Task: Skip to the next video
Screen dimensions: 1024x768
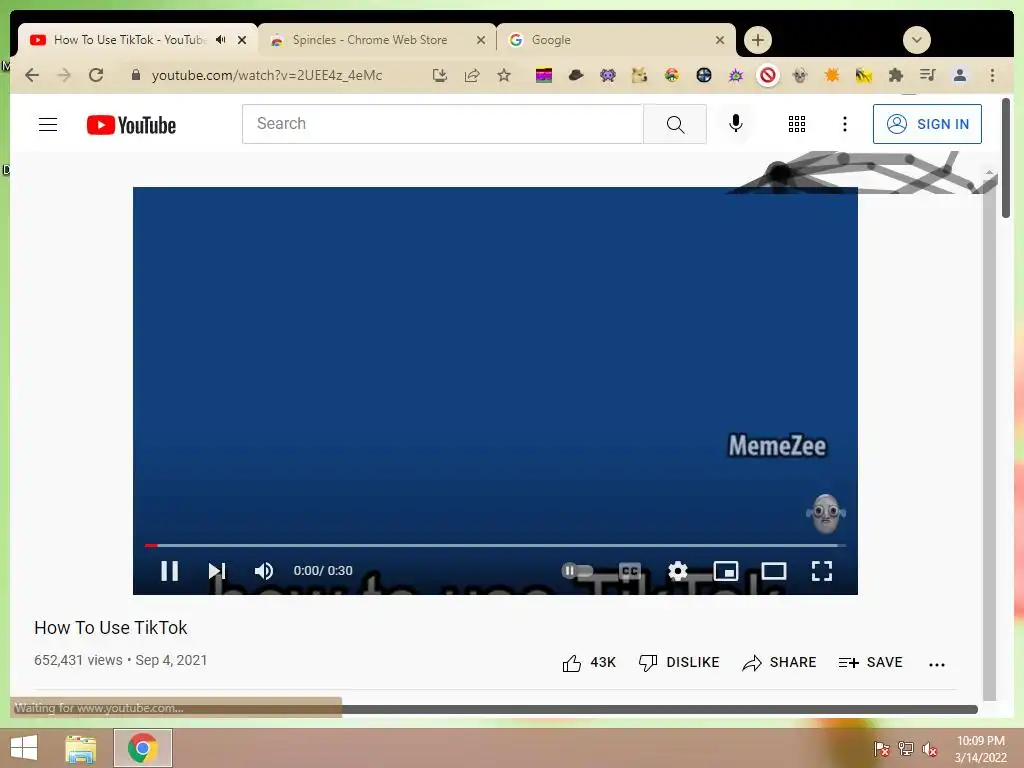Action: tap(217, 571)
